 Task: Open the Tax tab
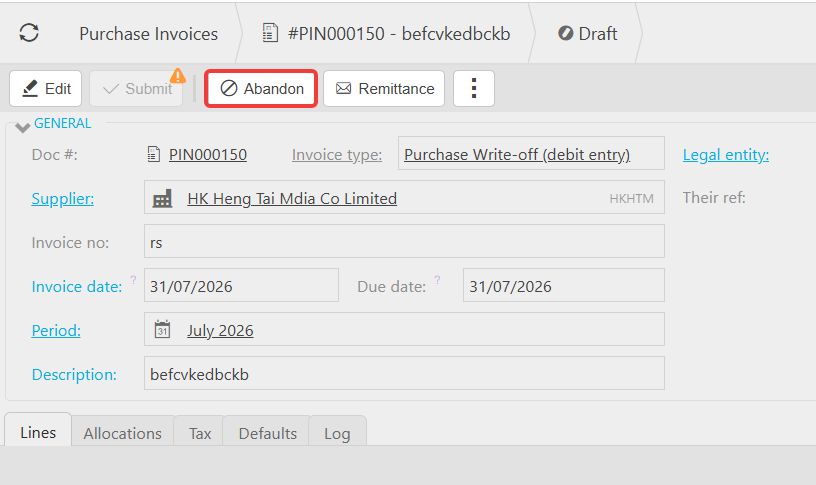tap(200, 432)
